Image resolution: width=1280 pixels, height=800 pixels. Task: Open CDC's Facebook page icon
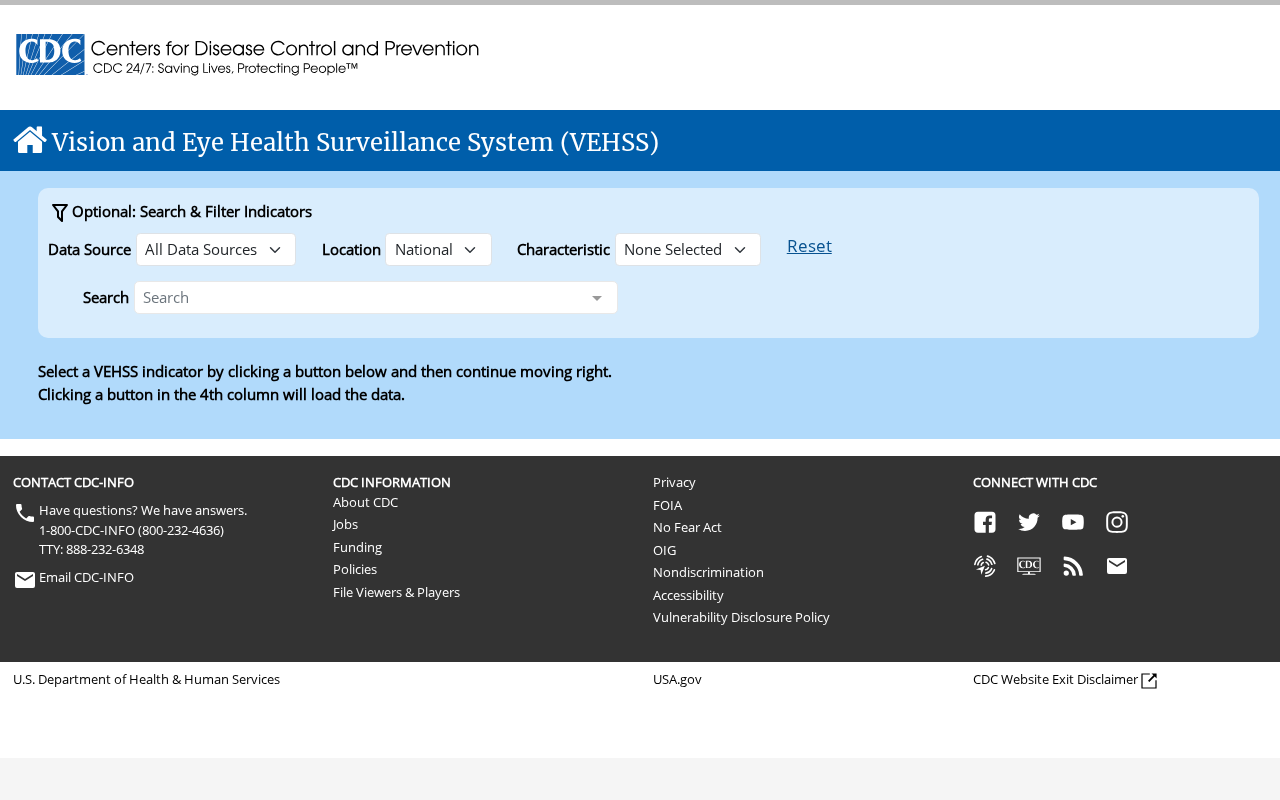coord(985,522)
